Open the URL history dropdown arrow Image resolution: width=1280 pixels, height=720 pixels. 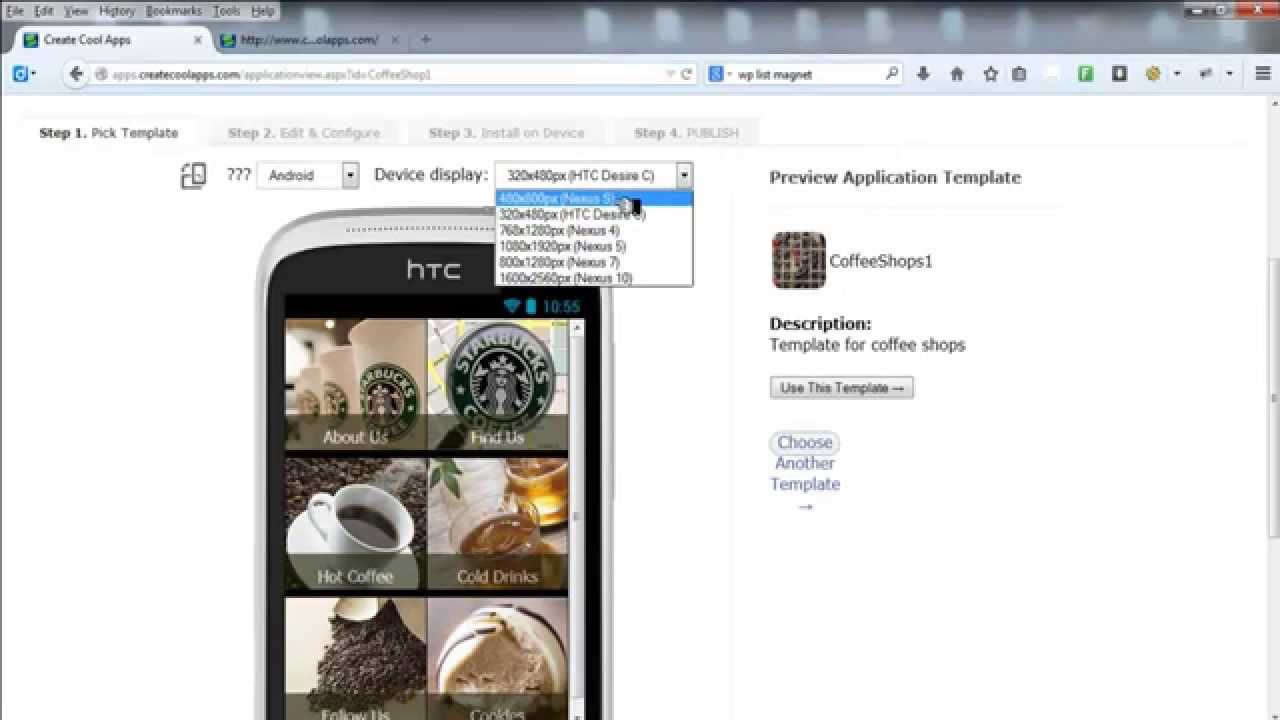[670, 74]
